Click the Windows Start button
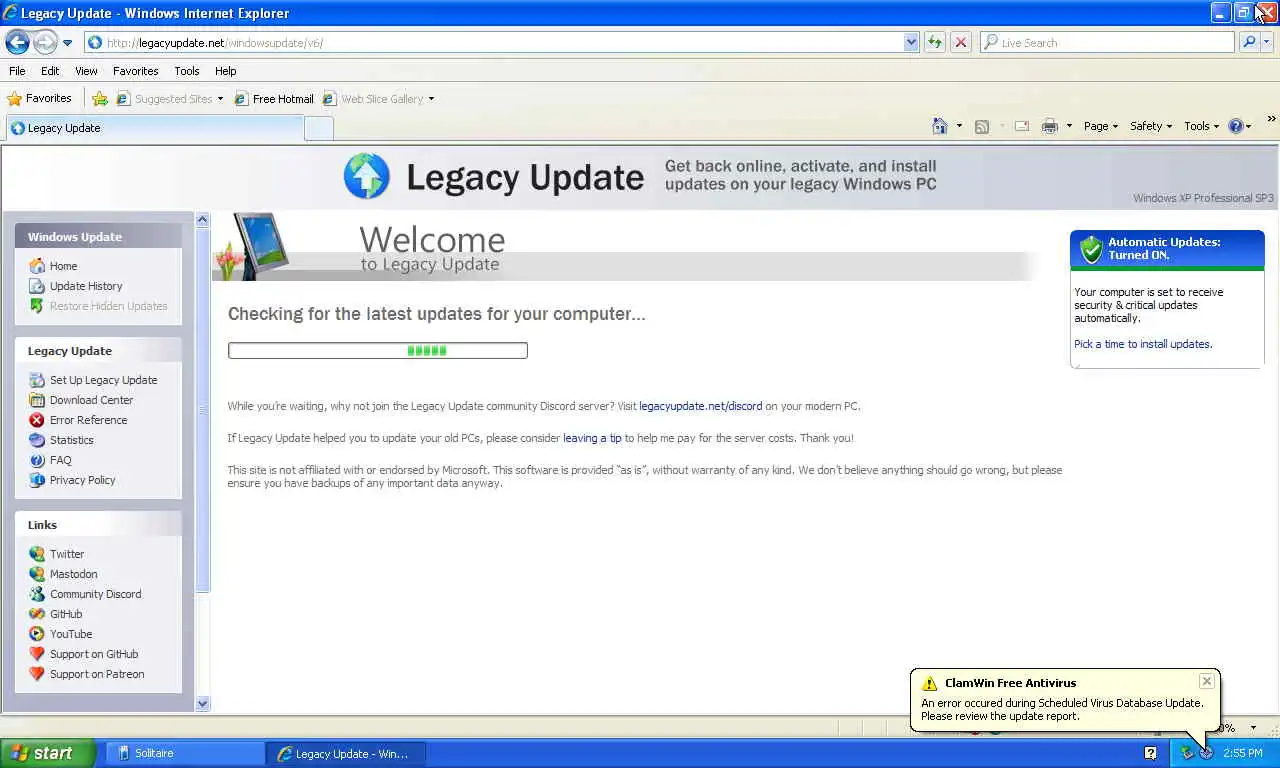1280x768 pixels. coord(47,753)
